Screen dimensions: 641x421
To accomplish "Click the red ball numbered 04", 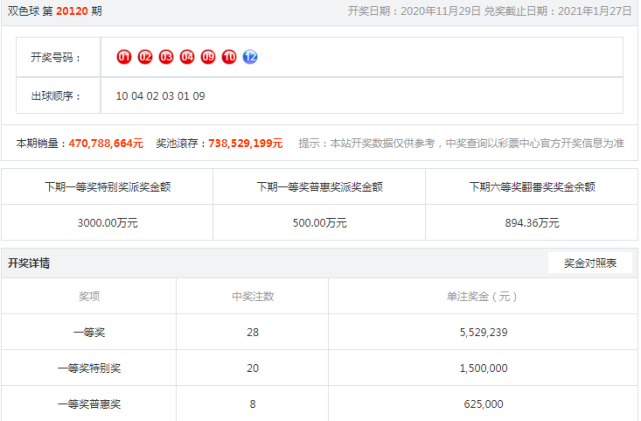I will pyautogui.click(x=187, y=57).
